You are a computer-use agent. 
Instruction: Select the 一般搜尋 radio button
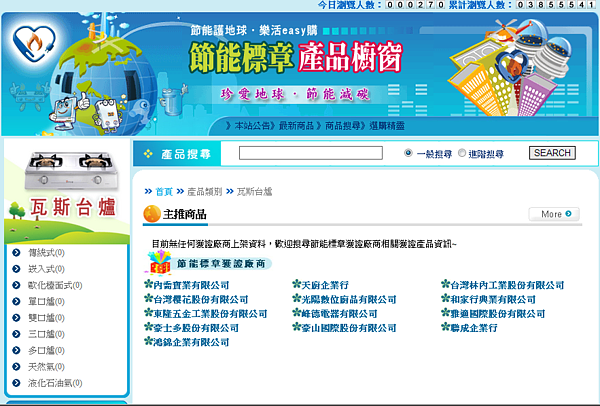(409, 153)
